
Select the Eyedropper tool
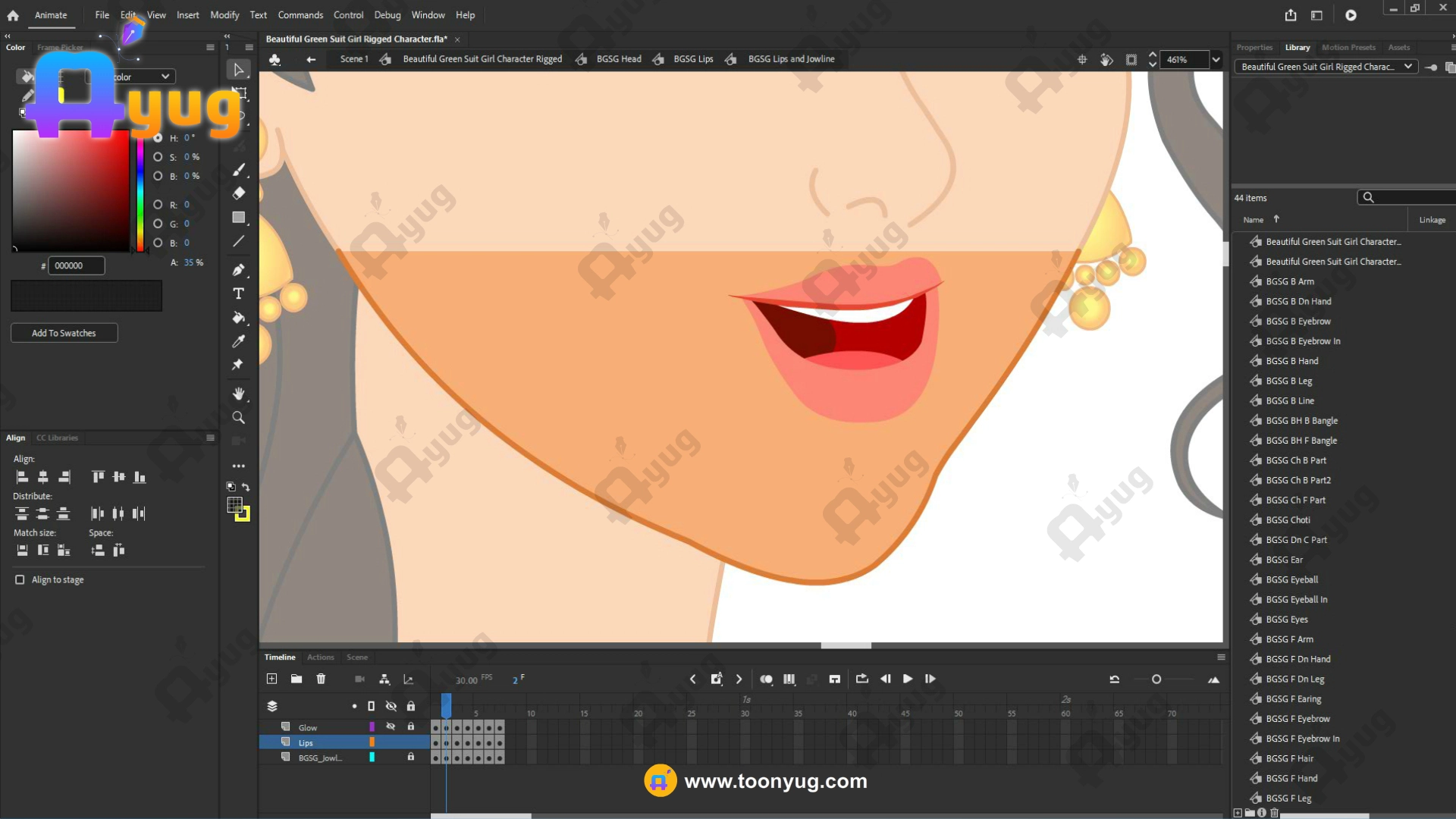(x=238, y=341)
